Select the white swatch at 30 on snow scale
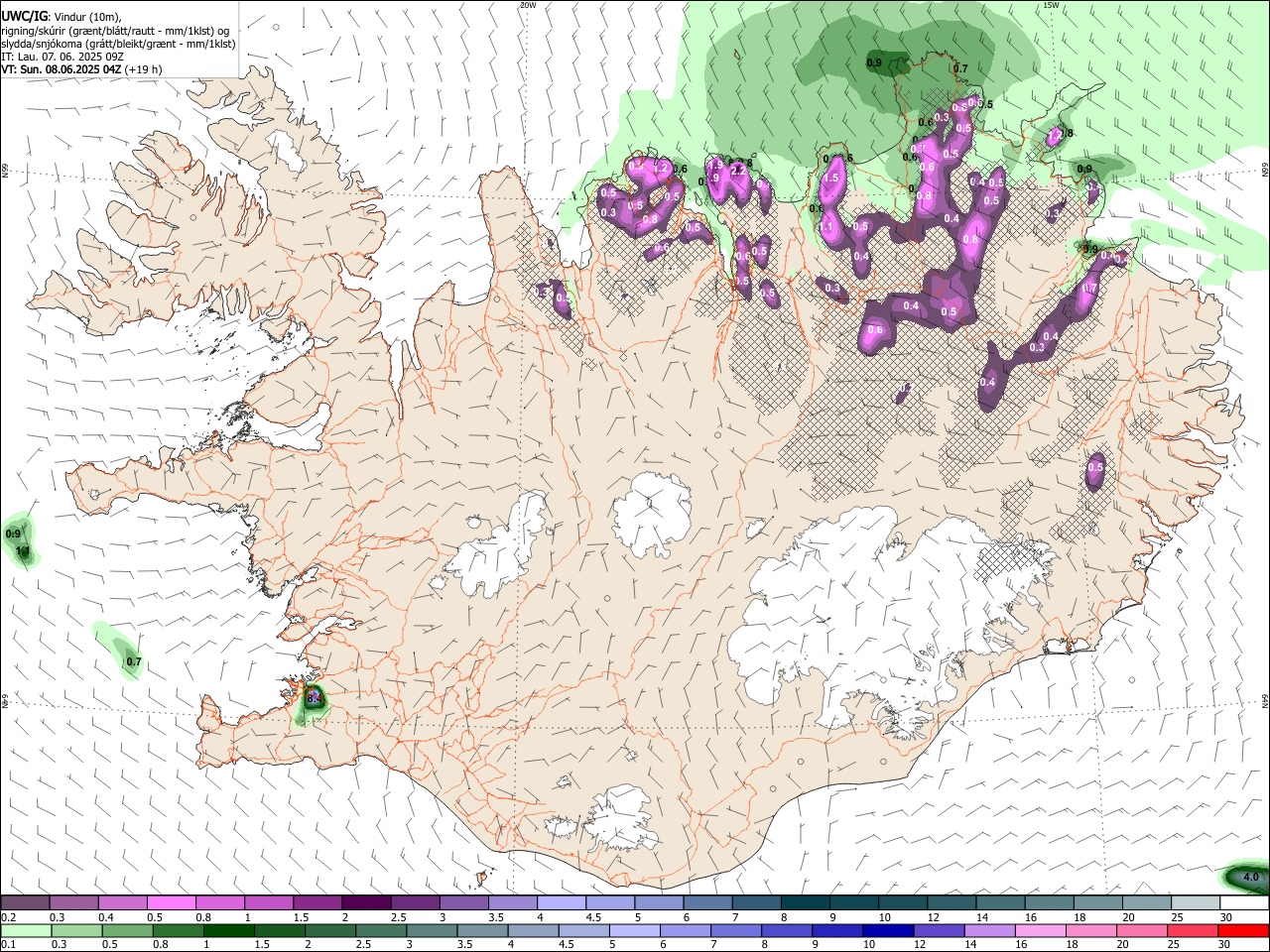This screenshot has width=1270, height=952. tap(1244, 902)
